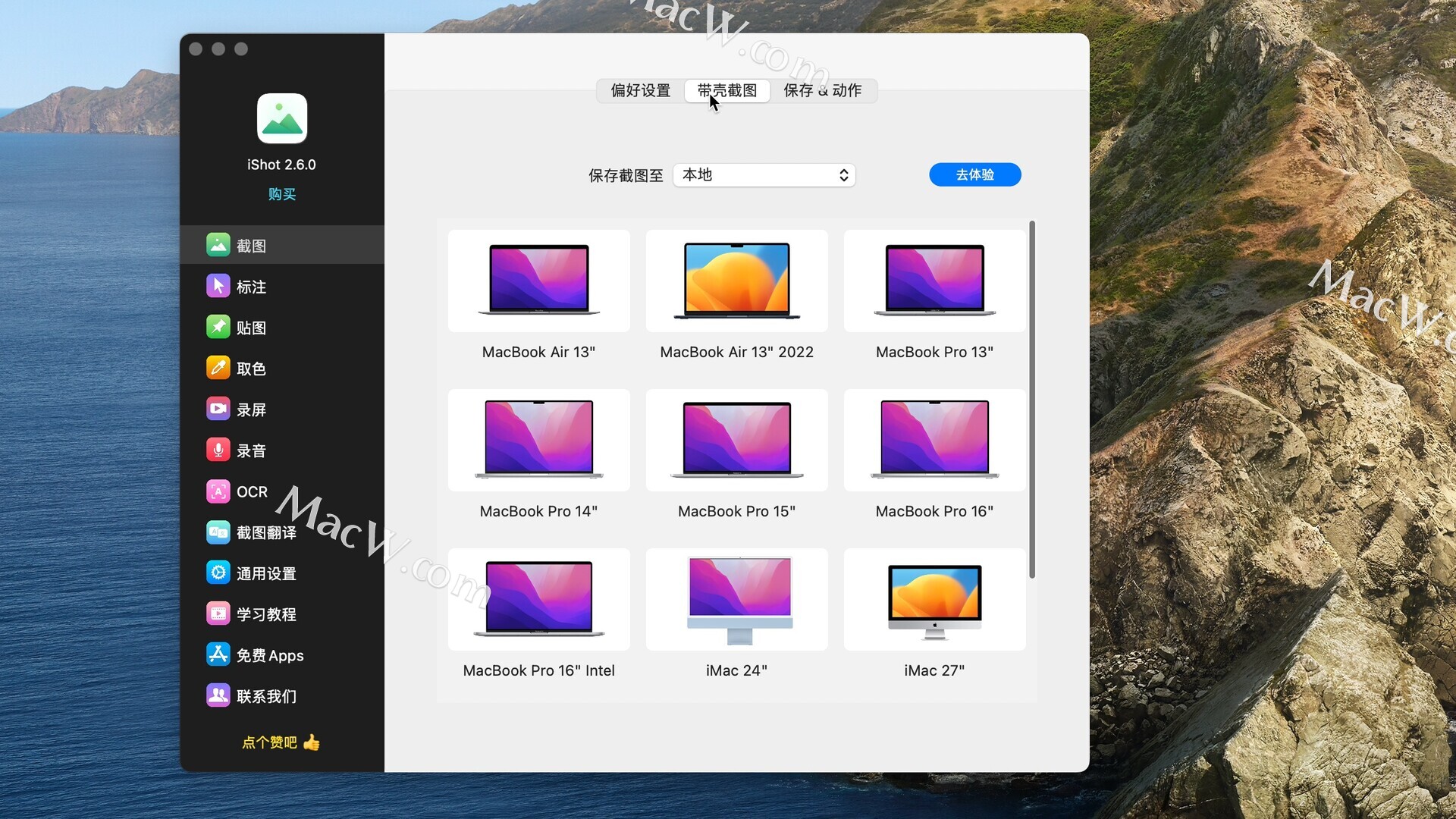Switch to the 保存 & 动作 tab
The width and height of the screenshot is (1456, 819).
tap(823, 90)
